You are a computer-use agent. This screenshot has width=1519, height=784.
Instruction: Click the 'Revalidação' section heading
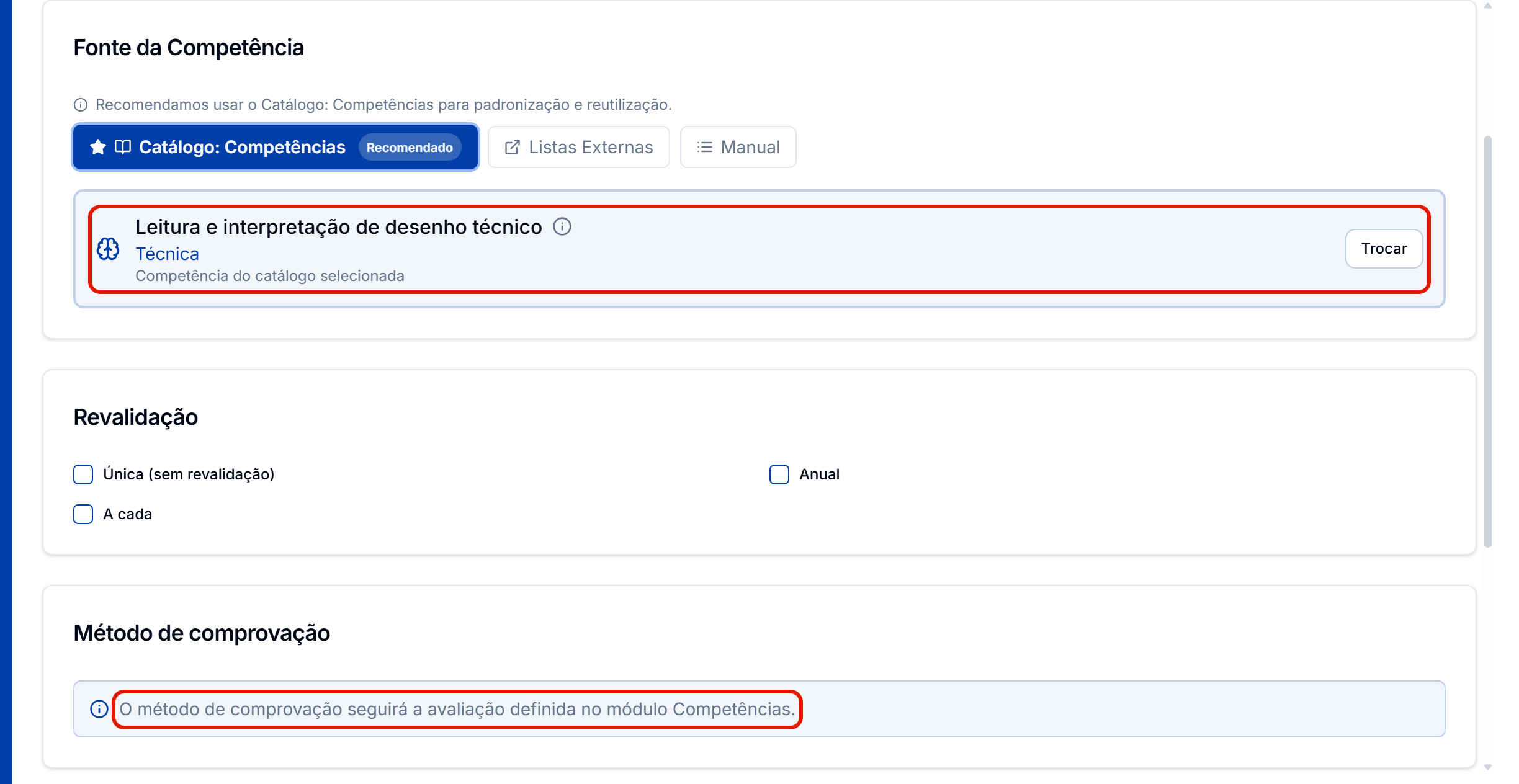[x=135, y=417]
